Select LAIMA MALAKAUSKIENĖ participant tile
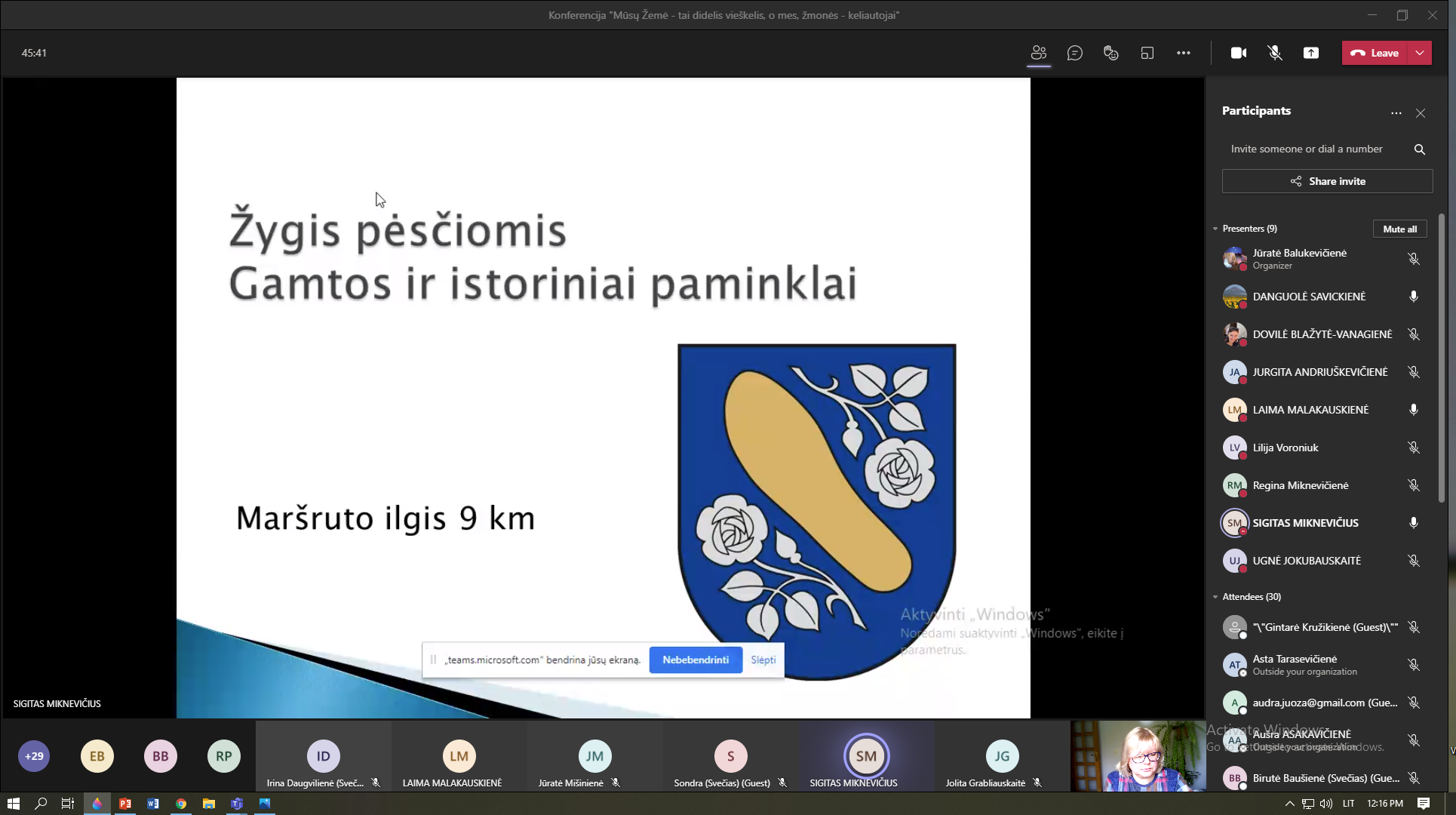Image resolution: width=1456 pixels, height=815 pixels. (459, 756)
